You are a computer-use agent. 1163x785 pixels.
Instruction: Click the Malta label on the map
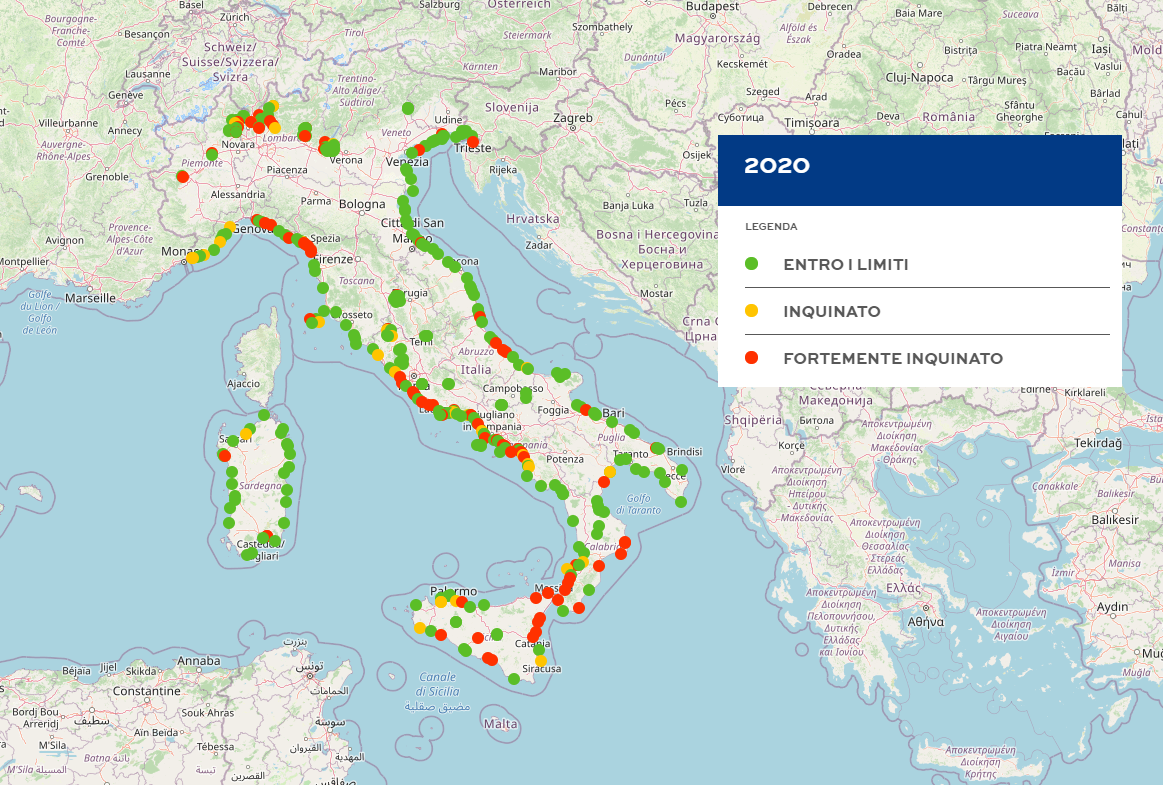500,723
